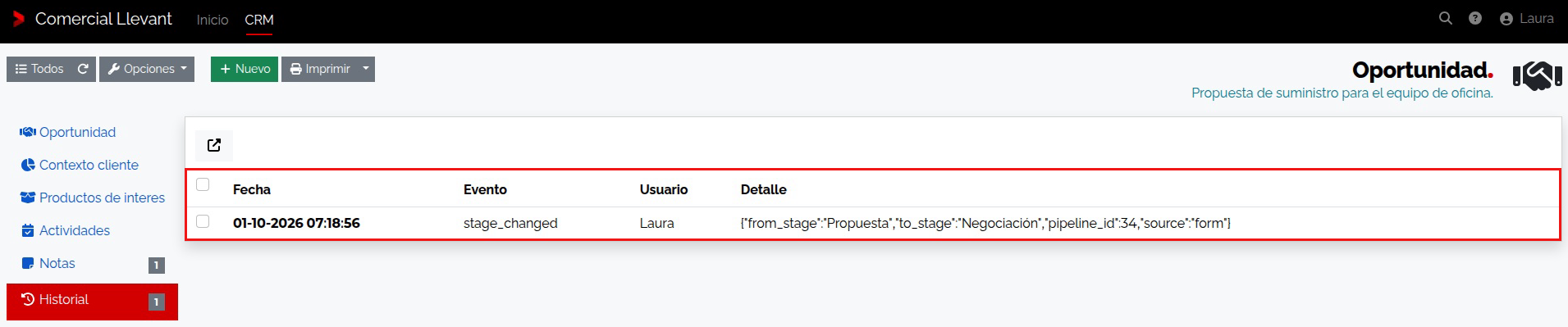
Task: Switch to the CRM menu
Action: pos(259,20)
